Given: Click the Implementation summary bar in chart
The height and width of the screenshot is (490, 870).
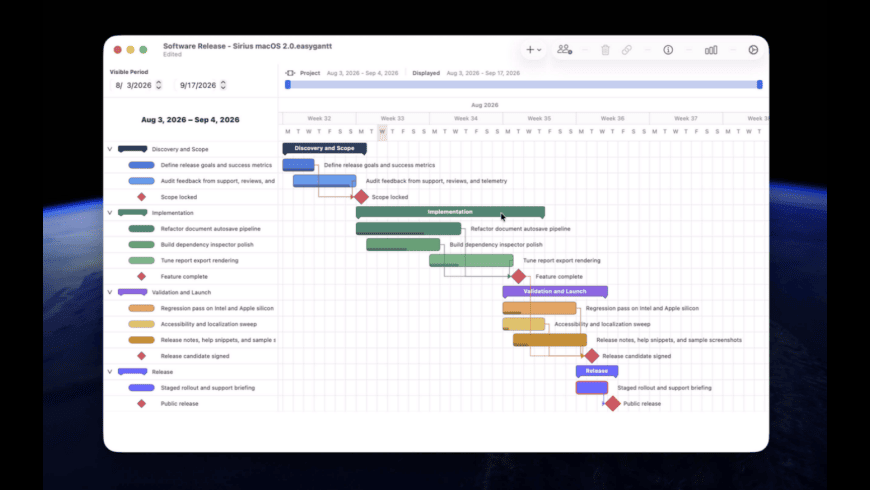Looking at the screenshot, I should (x=450, y=212).
